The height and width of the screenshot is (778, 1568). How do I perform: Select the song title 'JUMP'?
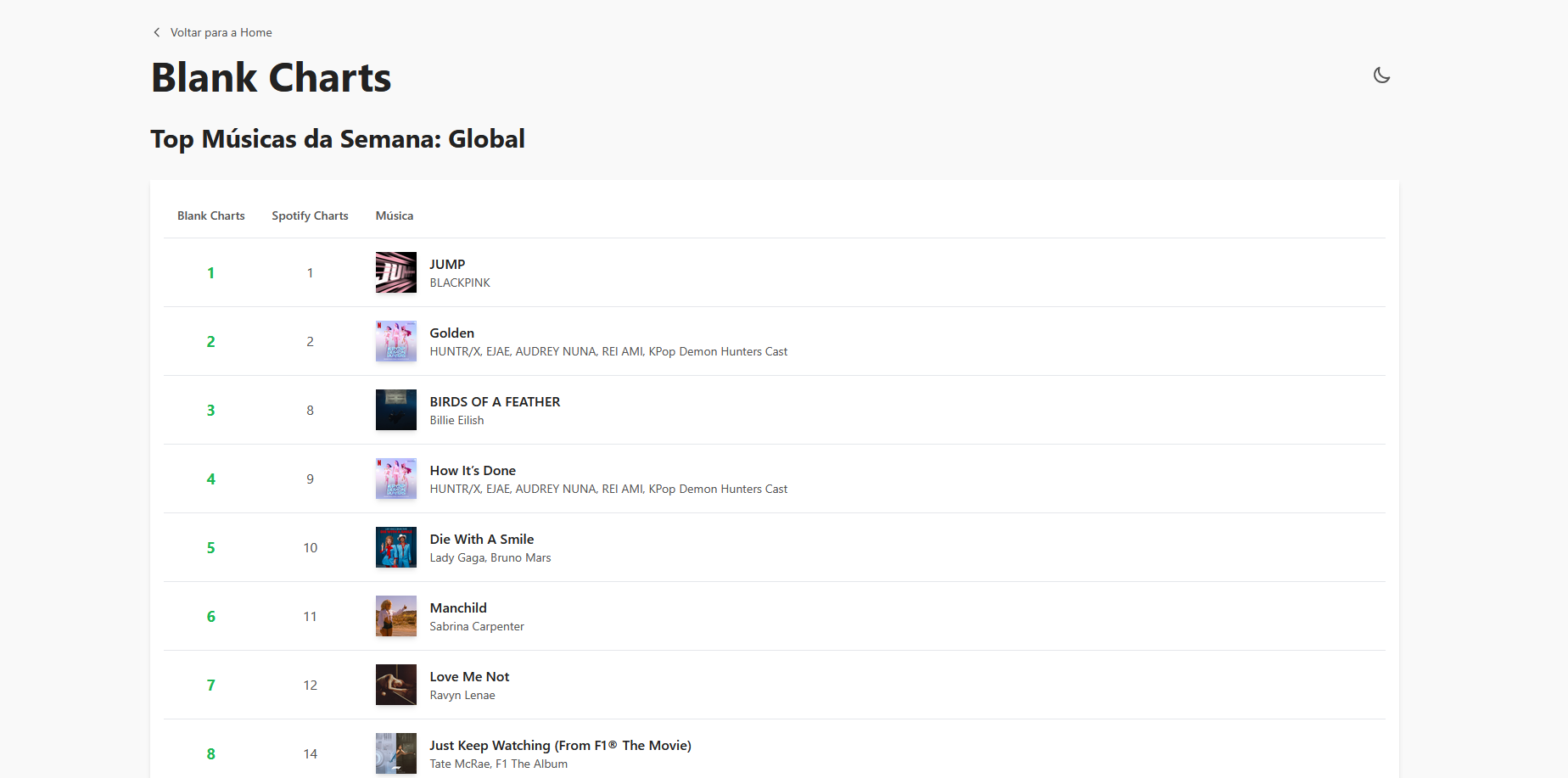coord(447,264)
